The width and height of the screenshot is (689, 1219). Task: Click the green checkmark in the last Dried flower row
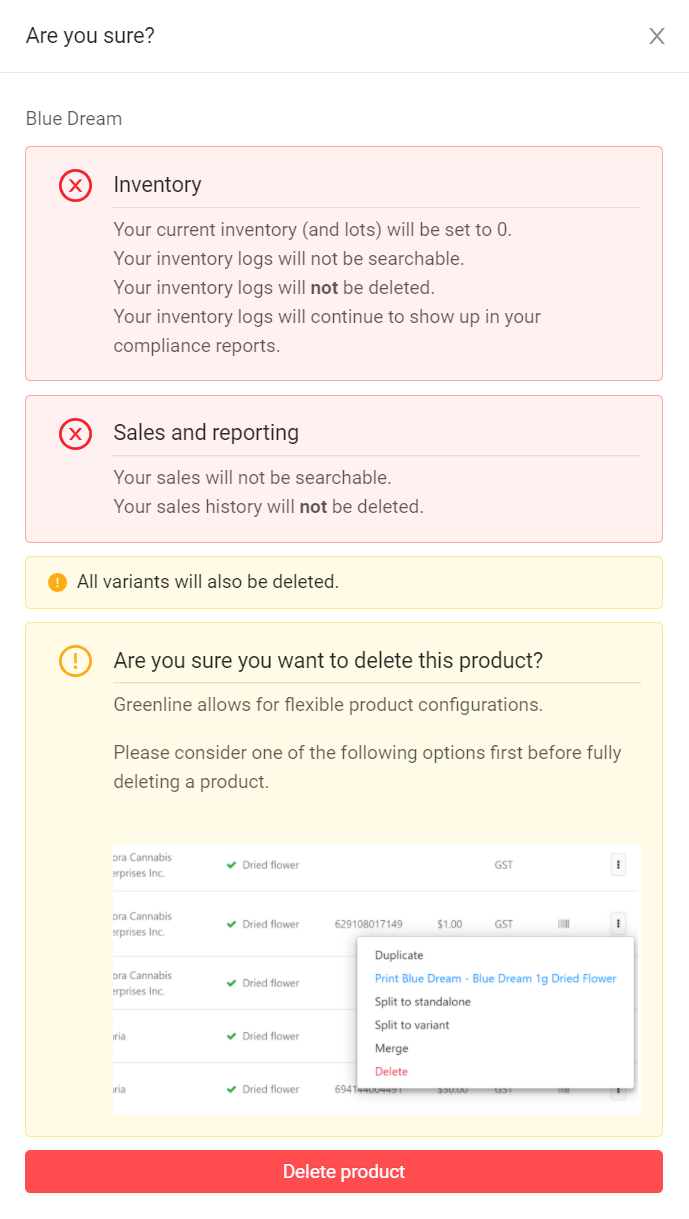coord(231,1089)
